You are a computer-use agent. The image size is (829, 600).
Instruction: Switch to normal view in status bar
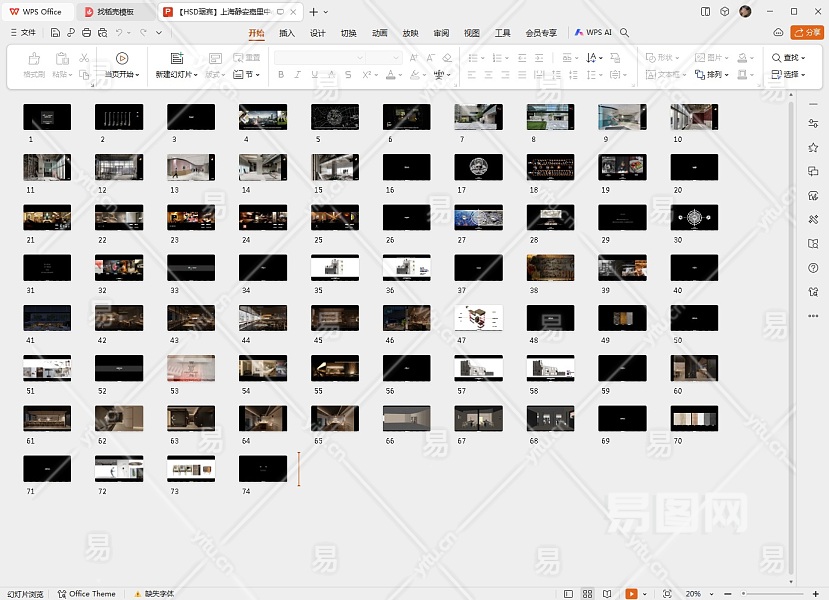coord(569,594)
